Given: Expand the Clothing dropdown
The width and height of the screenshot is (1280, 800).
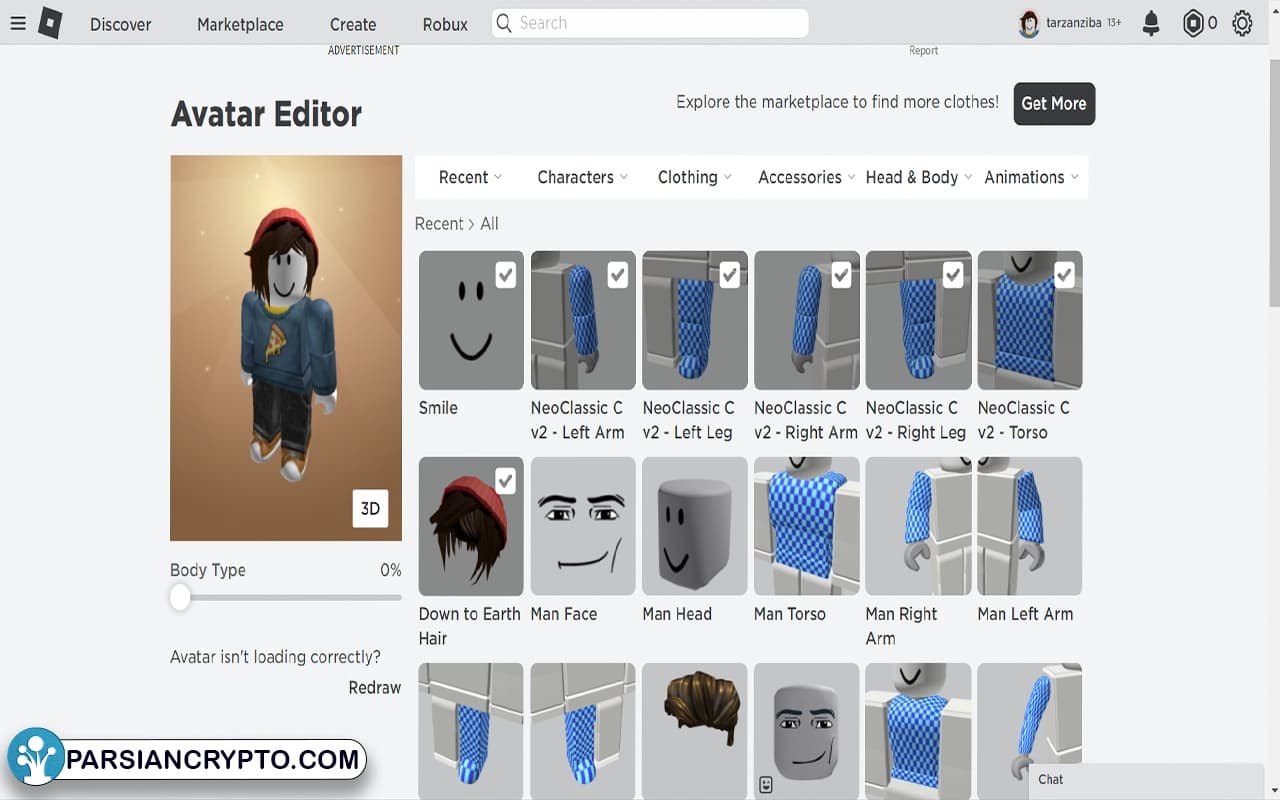Looking at the screenshot, I should 695,177.
